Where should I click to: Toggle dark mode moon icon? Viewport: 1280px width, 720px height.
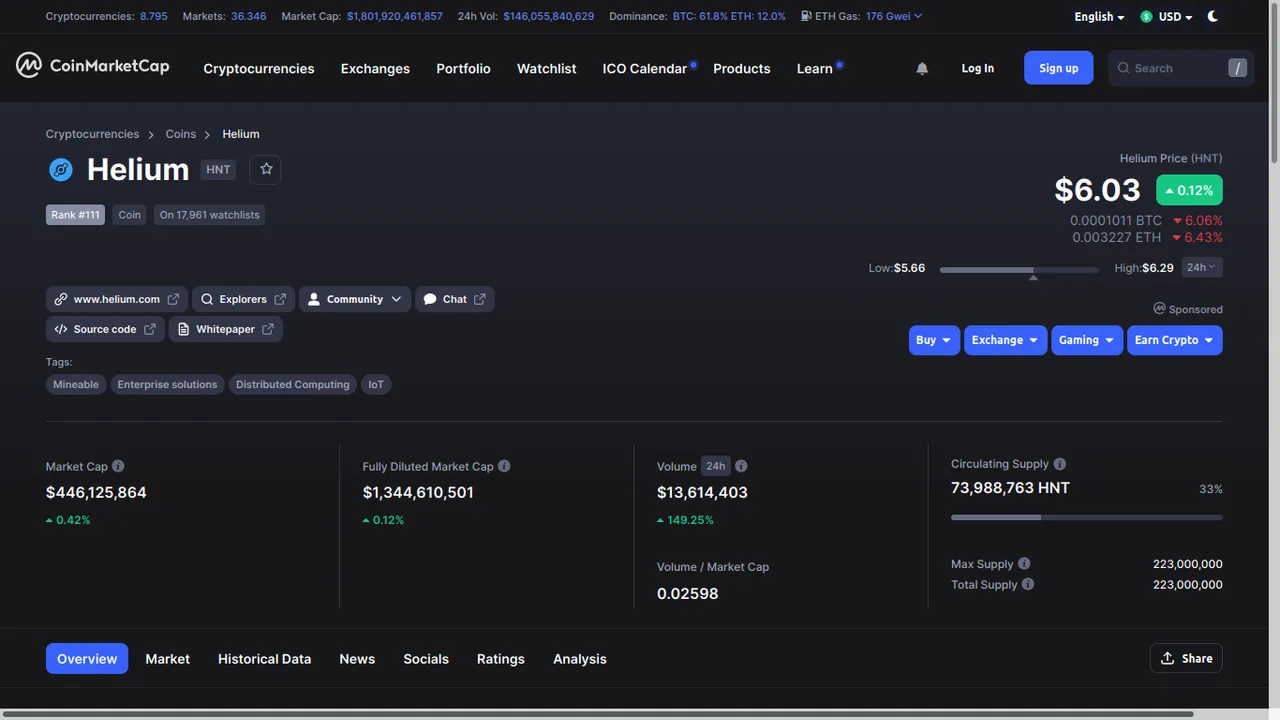1213,16
